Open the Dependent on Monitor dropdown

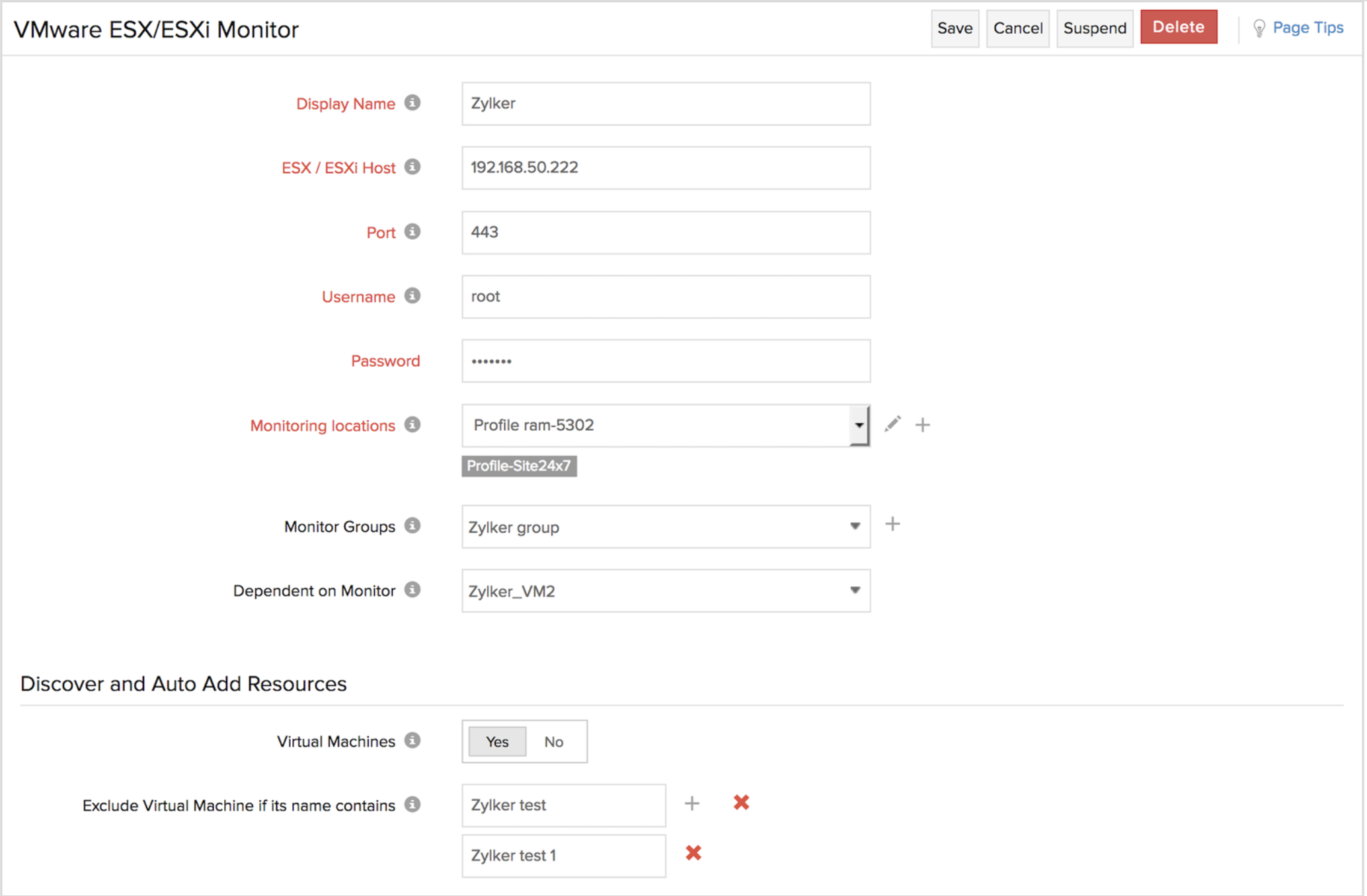855,591
